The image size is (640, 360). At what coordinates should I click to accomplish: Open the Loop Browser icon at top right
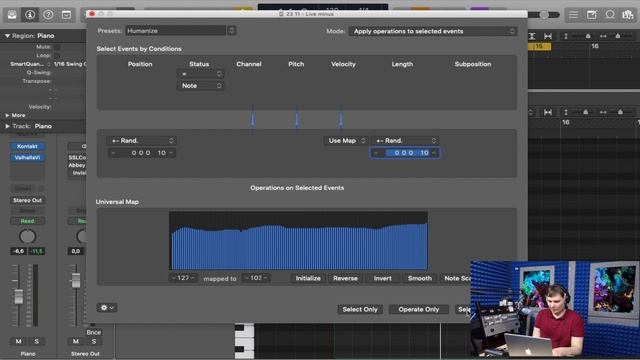(610, 15)
